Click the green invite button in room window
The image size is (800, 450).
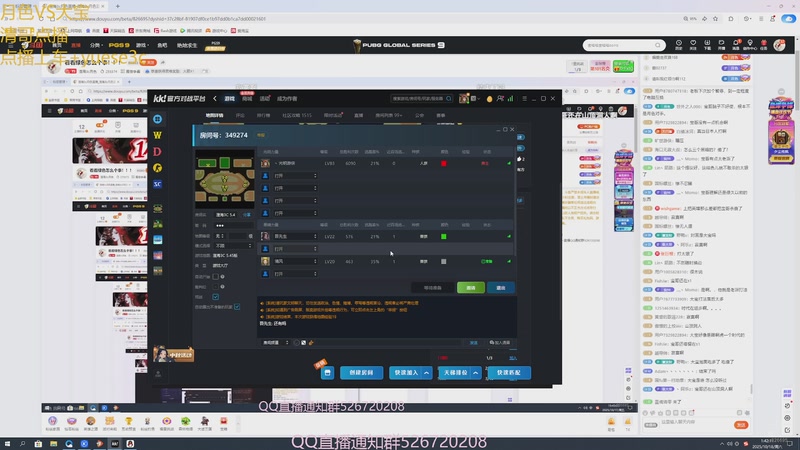point(471,288)
